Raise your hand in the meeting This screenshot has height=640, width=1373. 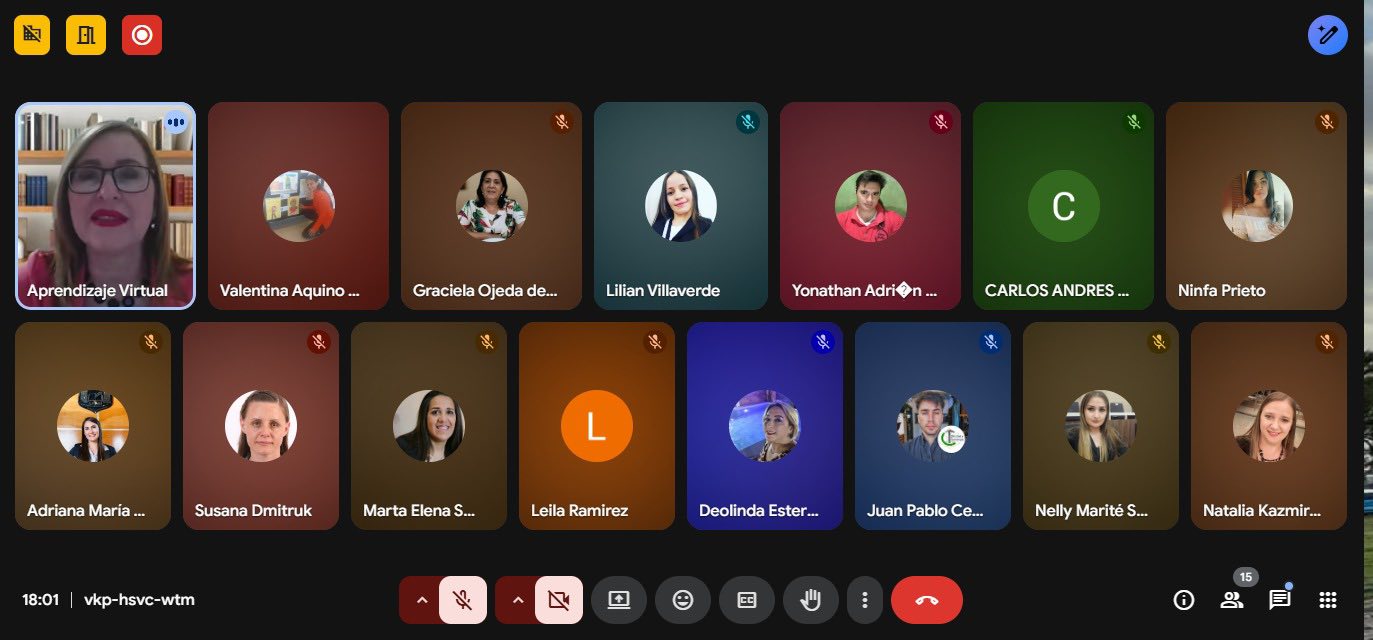(811, 600)
